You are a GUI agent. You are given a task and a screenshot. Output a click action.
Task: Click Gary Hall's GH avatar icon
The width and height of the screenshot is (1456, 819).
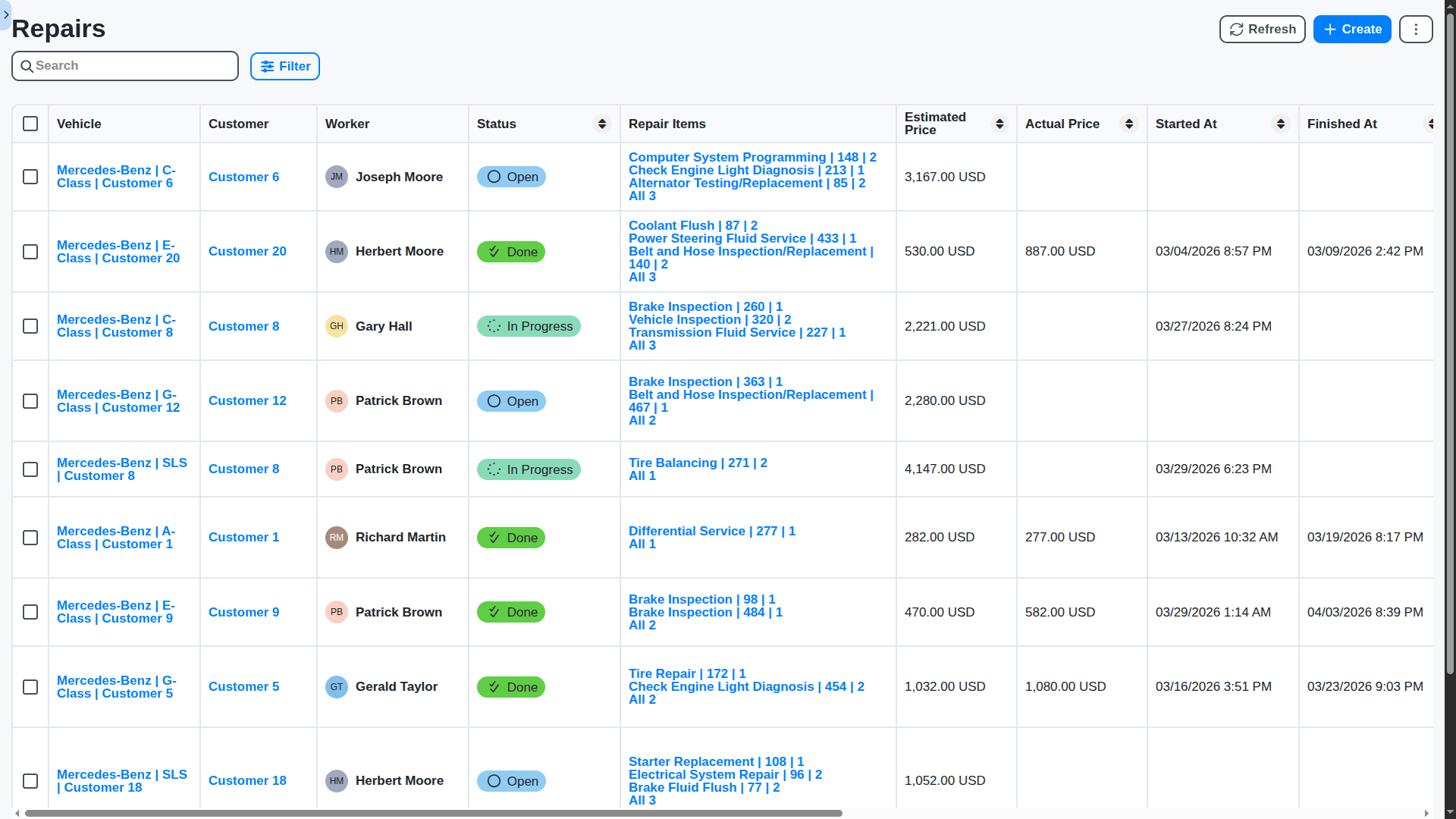coord(336,326)
